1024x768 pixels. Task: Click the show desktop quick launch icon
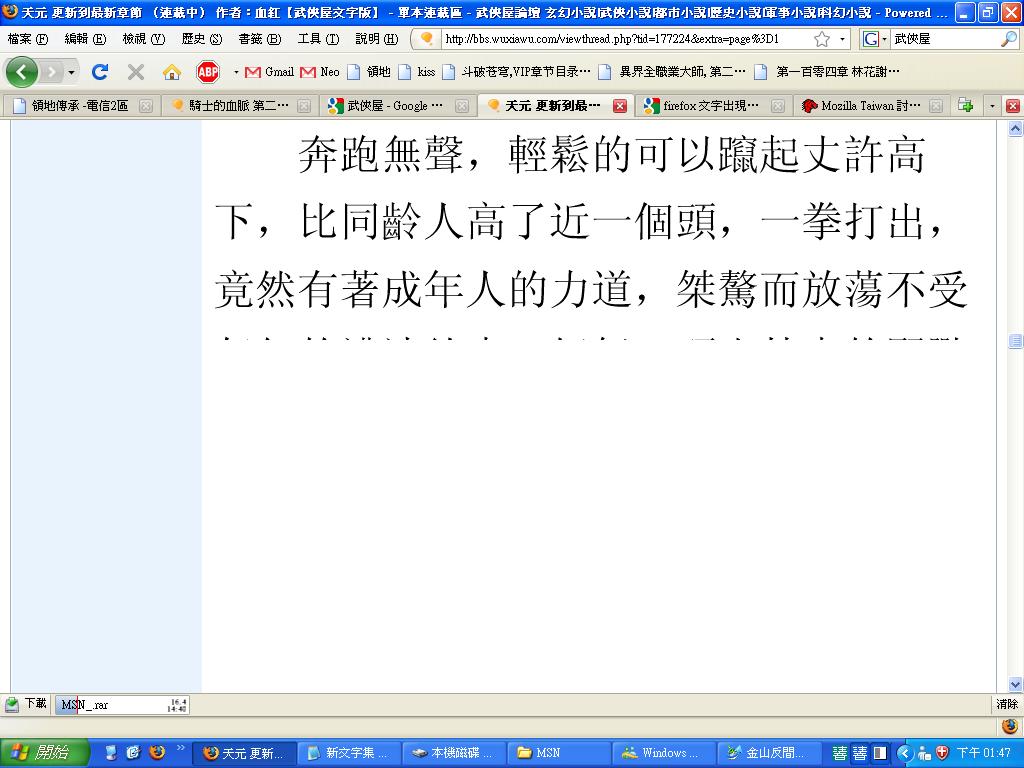[110, 752]
